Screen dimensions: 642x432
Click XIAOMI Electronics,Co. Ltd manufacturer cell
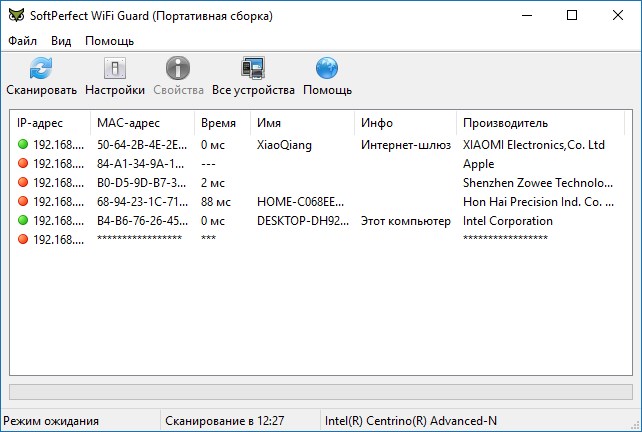(x=533, y=145)
